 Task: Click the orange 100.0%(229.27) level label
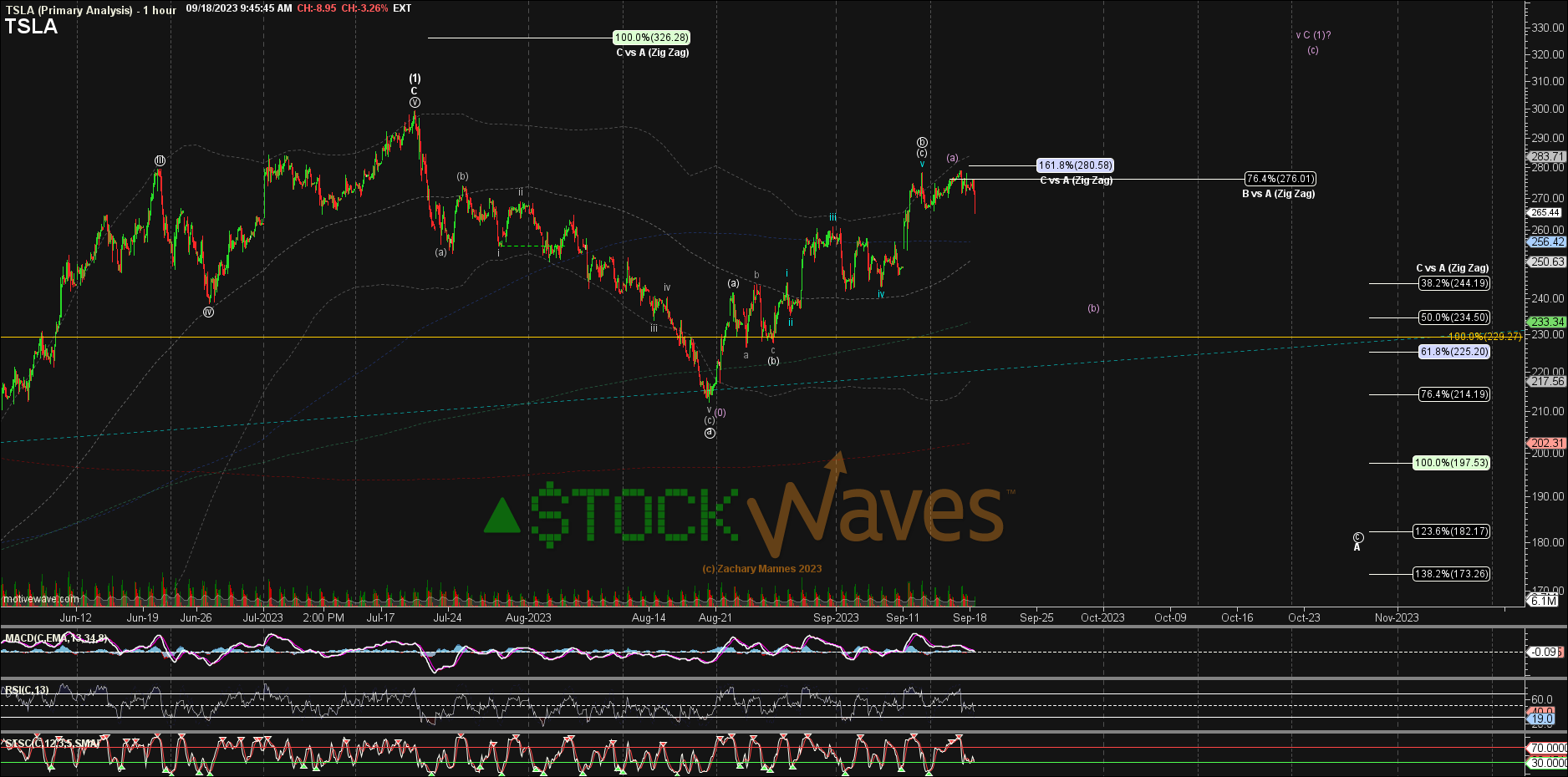(1484, 337)
